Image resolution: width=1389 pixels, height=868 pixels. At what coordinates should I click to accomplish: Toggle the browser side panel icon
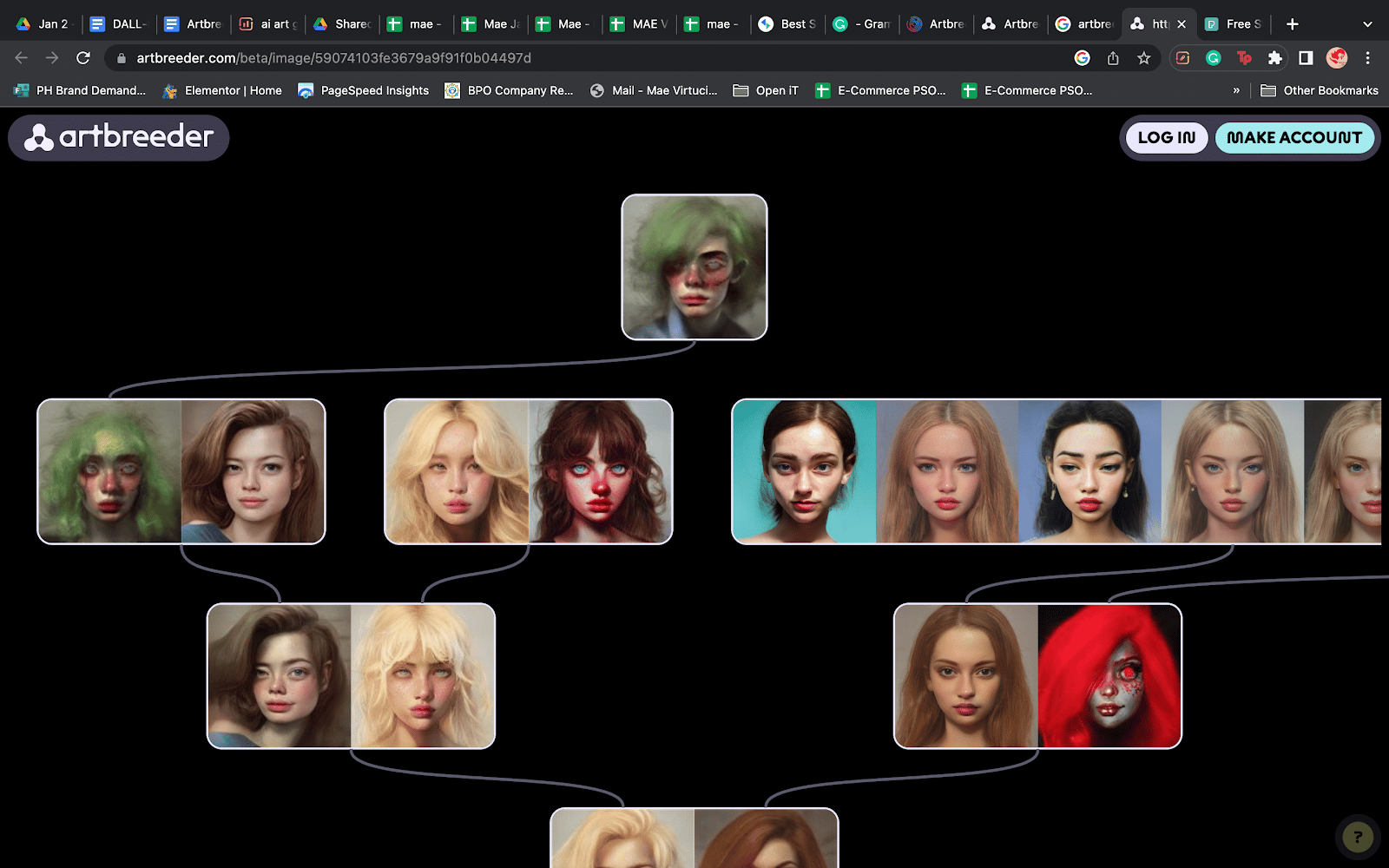1306,58
